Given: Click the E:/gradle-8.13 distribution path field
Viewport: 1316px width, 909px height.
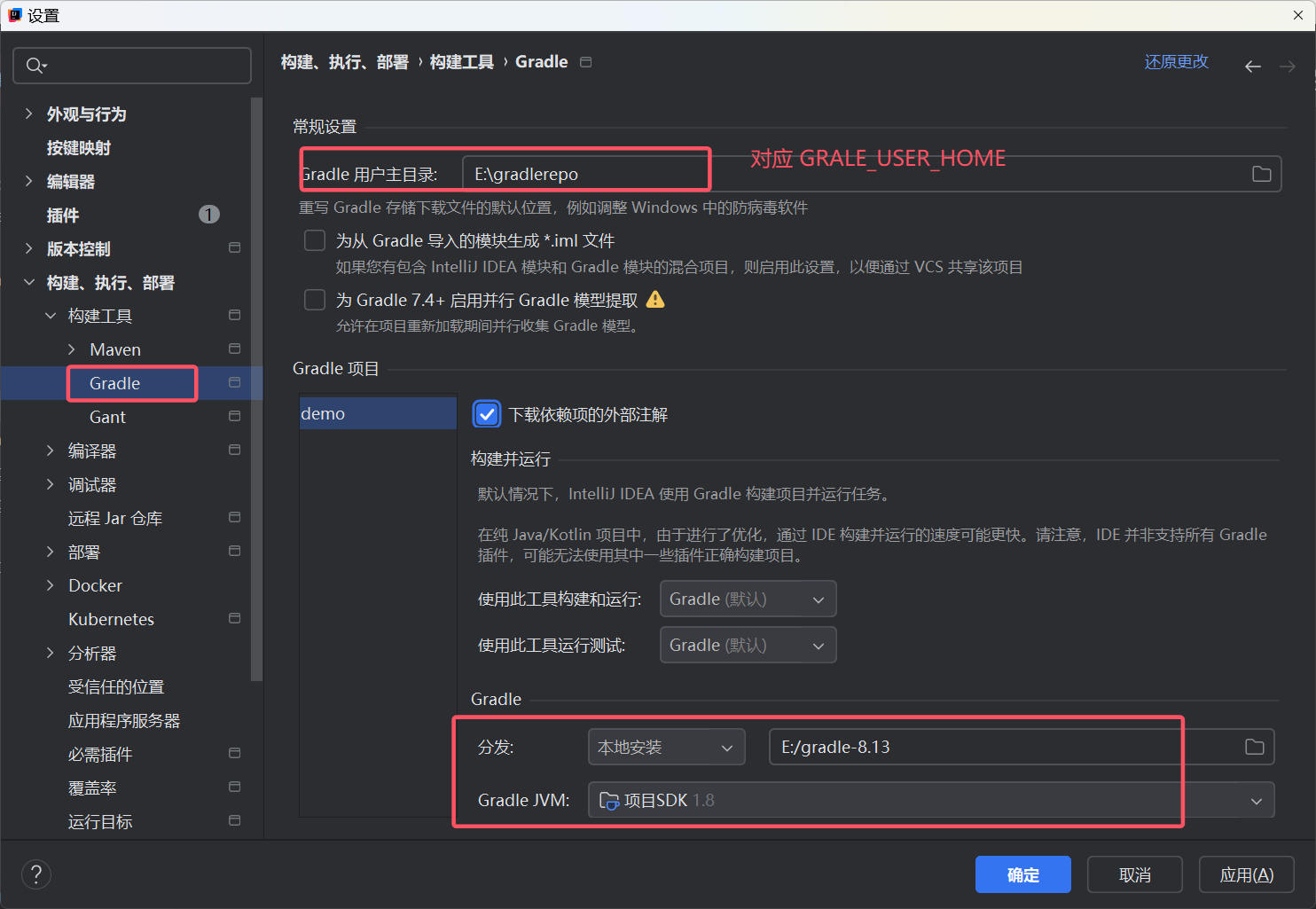Looking at the screenshot, I should point(1022,747).
